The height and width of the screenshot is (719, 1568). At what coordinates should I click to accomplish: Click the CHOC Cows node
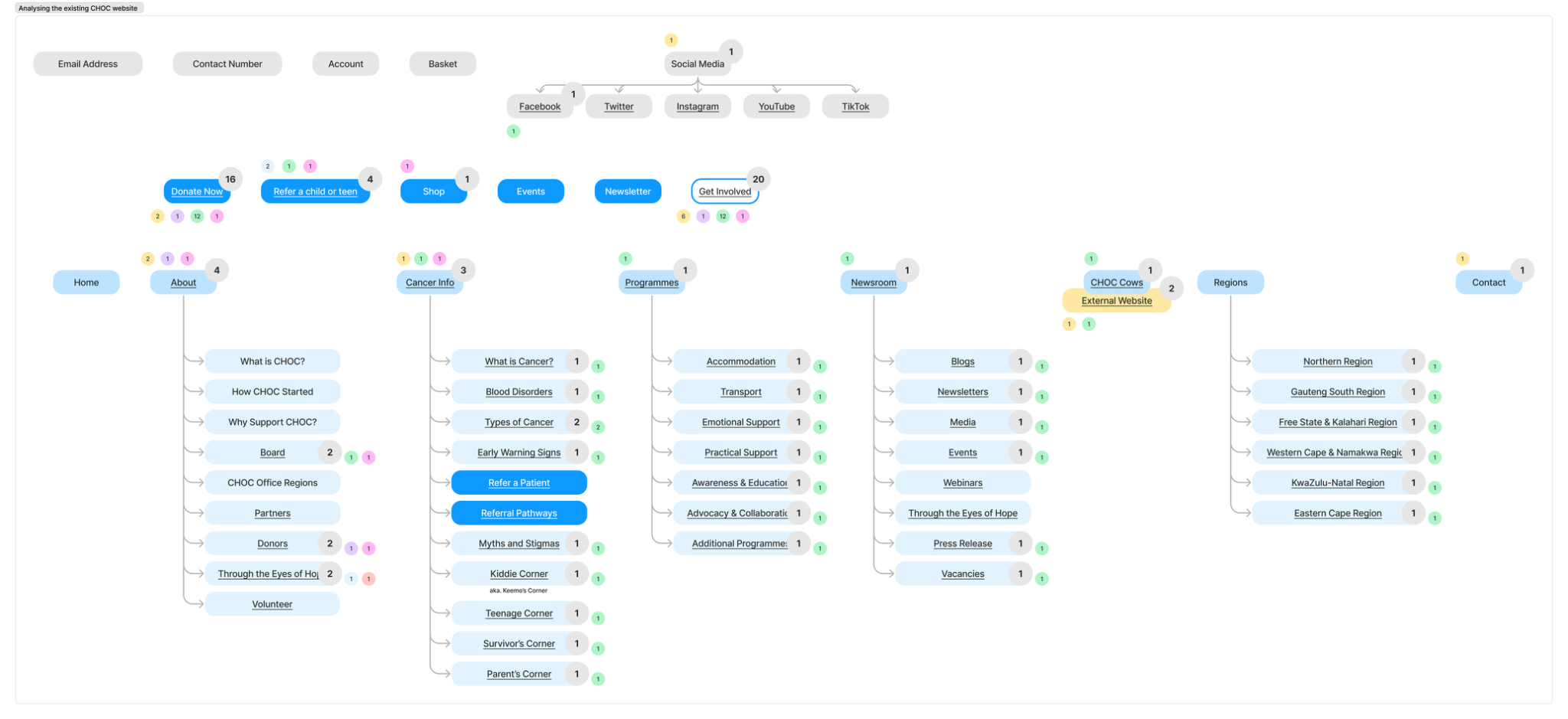pyautogui.click(x=1116, y=282)
